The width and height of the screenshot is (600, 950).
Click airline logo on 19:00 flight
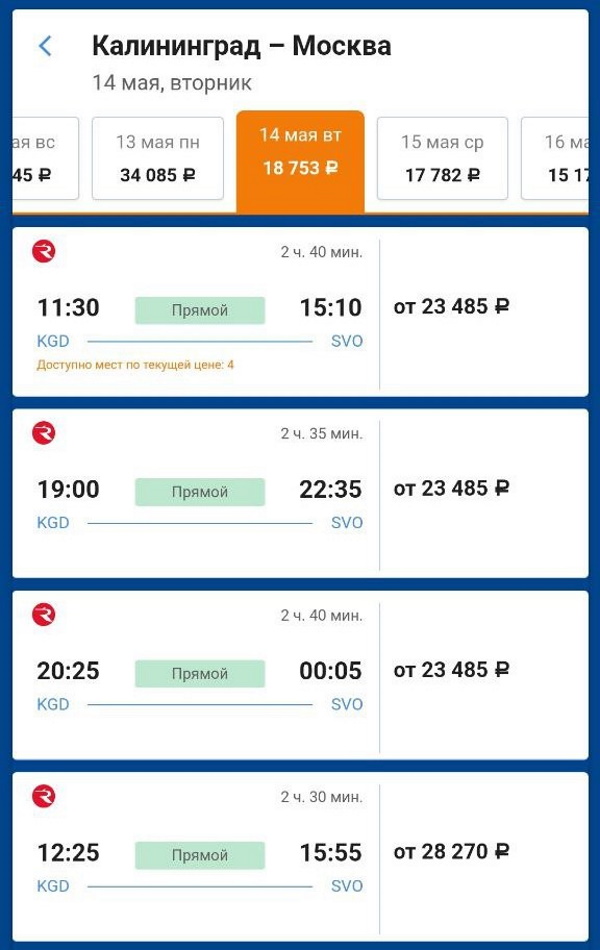click(x=44, y=433)
